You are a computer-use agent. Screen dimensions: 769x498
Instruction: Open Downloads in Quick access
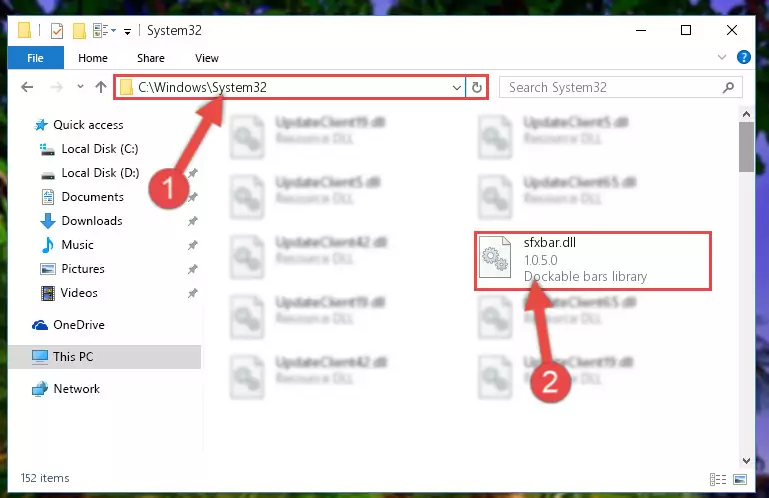point(92,221)
